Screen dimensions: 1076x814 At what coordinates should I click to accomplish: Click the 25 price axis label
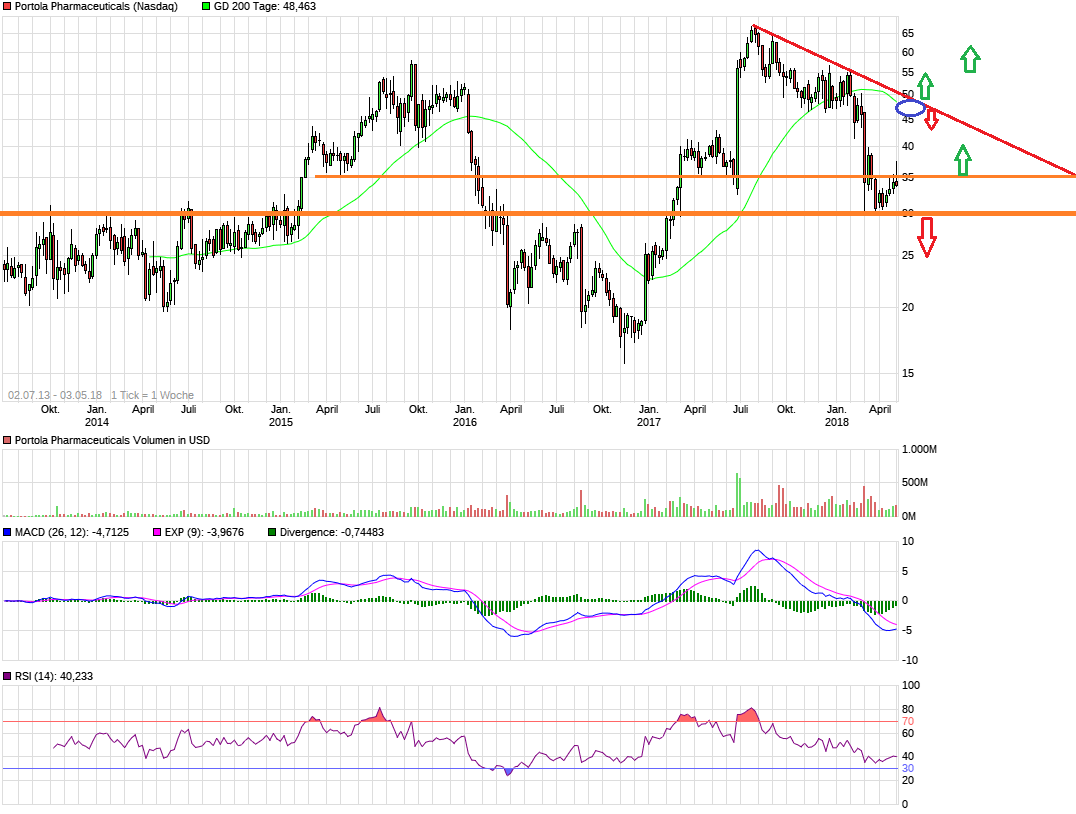pos(908,255)
